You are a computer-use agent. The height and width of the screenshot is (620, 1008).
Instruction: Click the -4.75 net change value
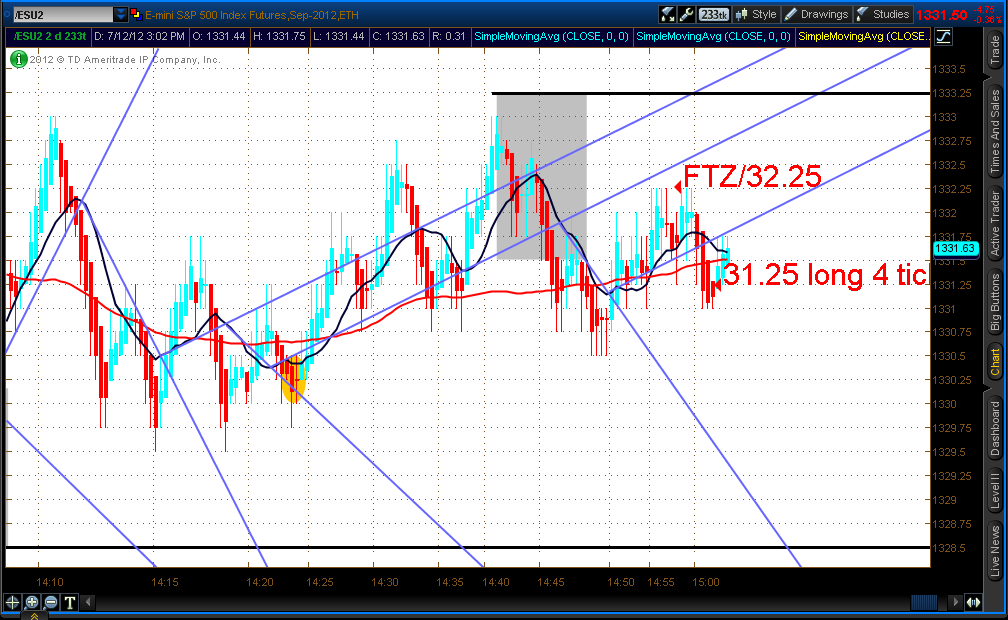point(986,10)
